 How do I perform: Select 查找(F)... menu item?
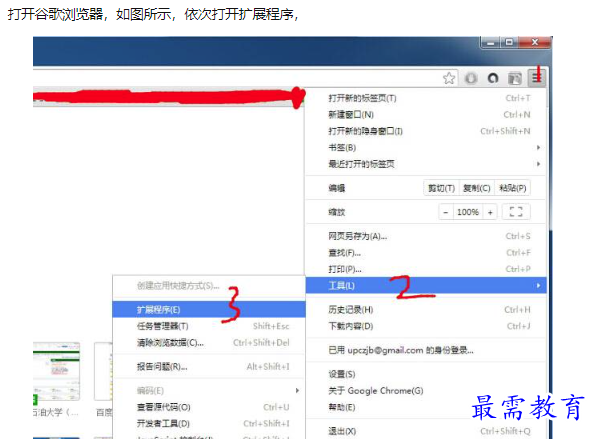coord(425,253)
